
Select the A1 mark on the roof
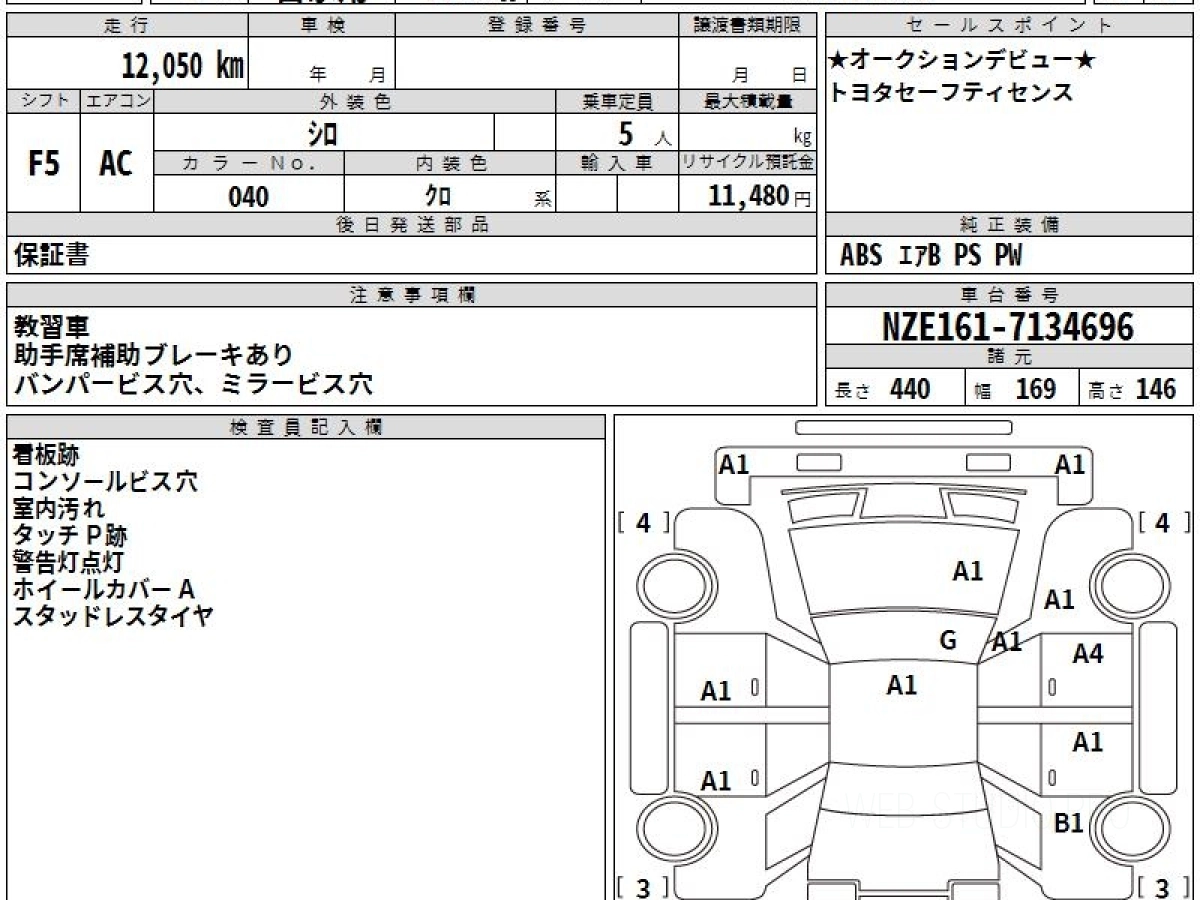(x=902, y=685)
